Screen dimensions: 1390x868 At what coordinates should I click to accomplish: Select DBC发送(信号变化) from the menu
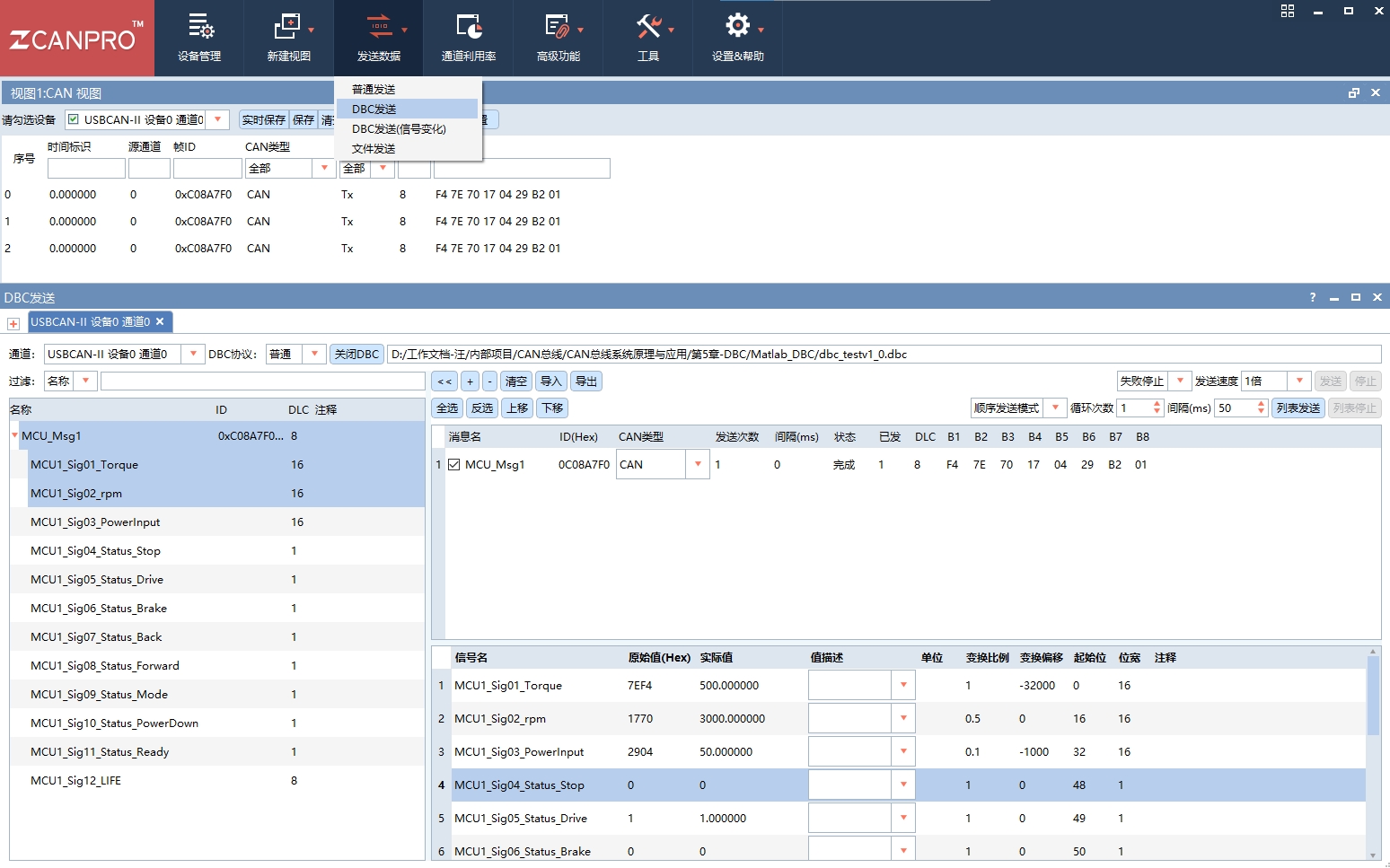399,129
